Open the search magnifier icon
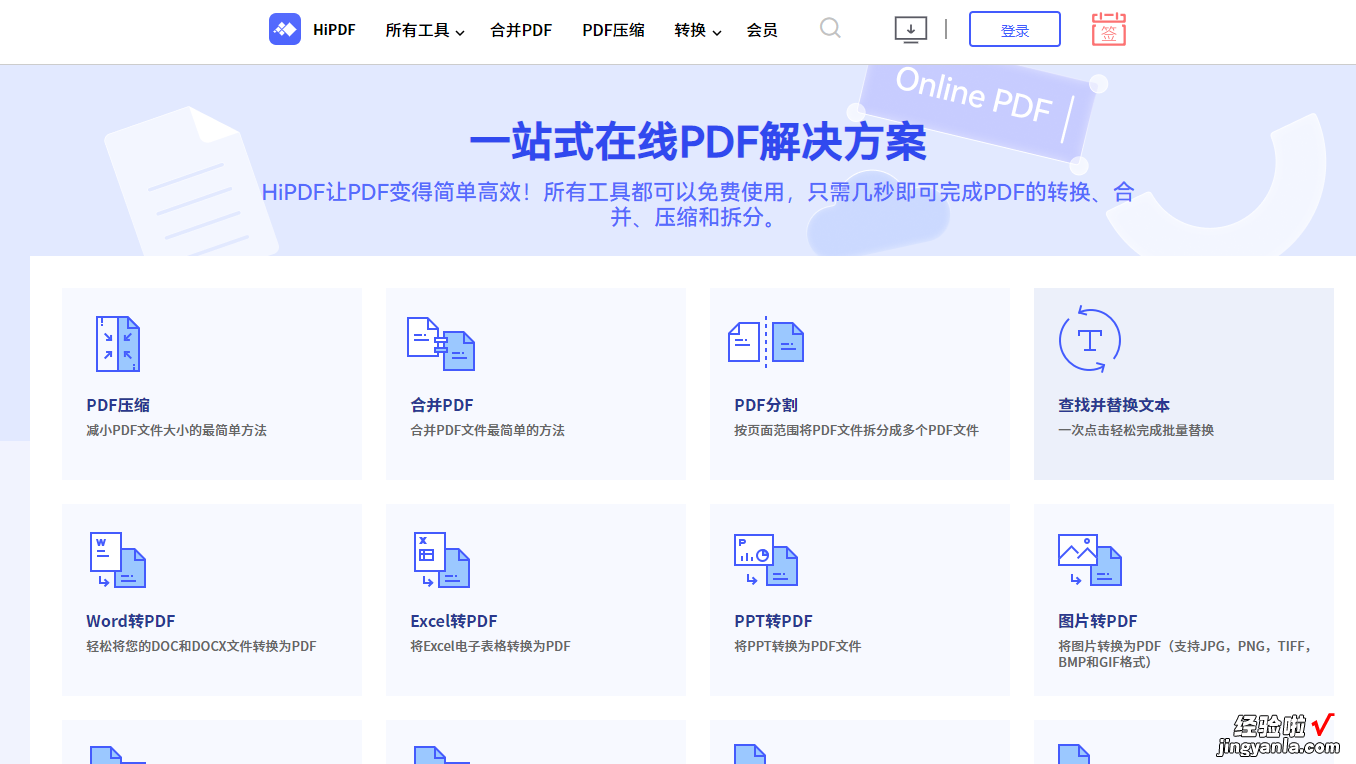This screenshot has width=1356, height=764. pyautogui.click(x=830, y=28)
